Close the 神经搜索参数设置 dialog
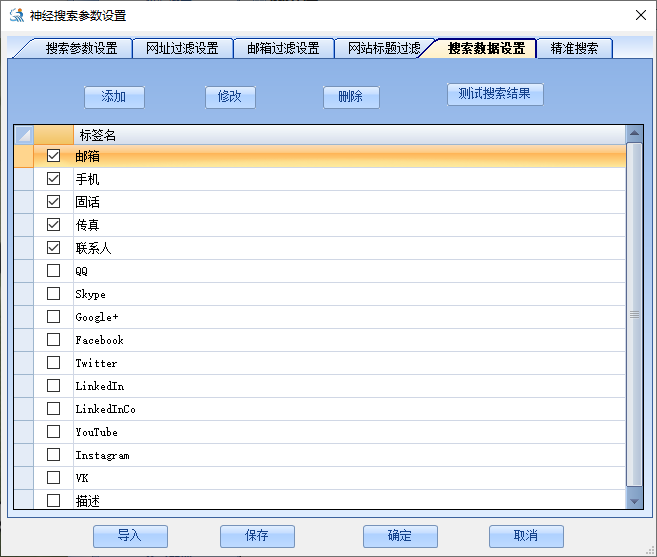The width and height of the screenshot is (657, 557). click(640, 15)
